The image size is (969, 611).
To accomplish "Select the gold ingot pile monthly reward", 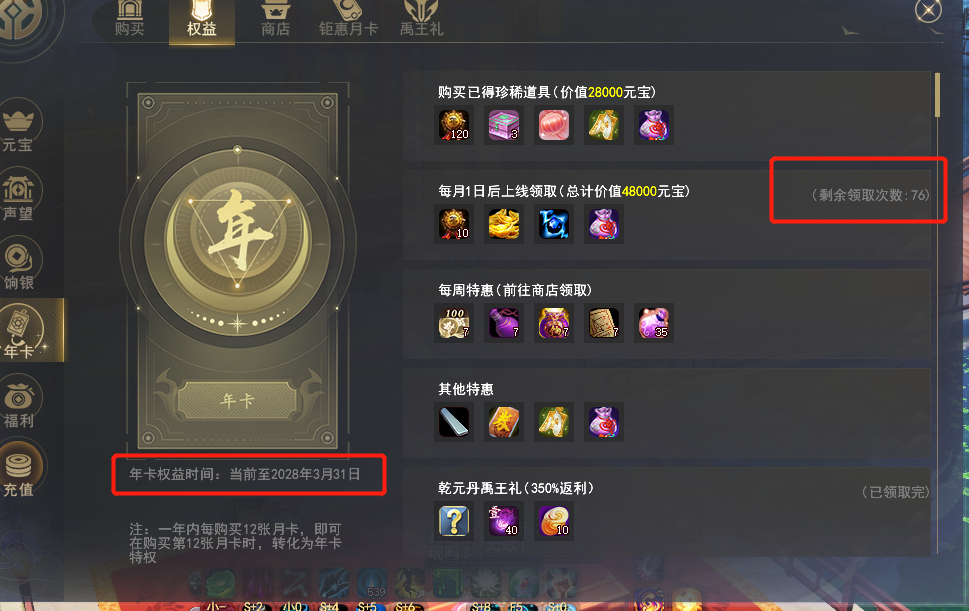I will [504, 224].
